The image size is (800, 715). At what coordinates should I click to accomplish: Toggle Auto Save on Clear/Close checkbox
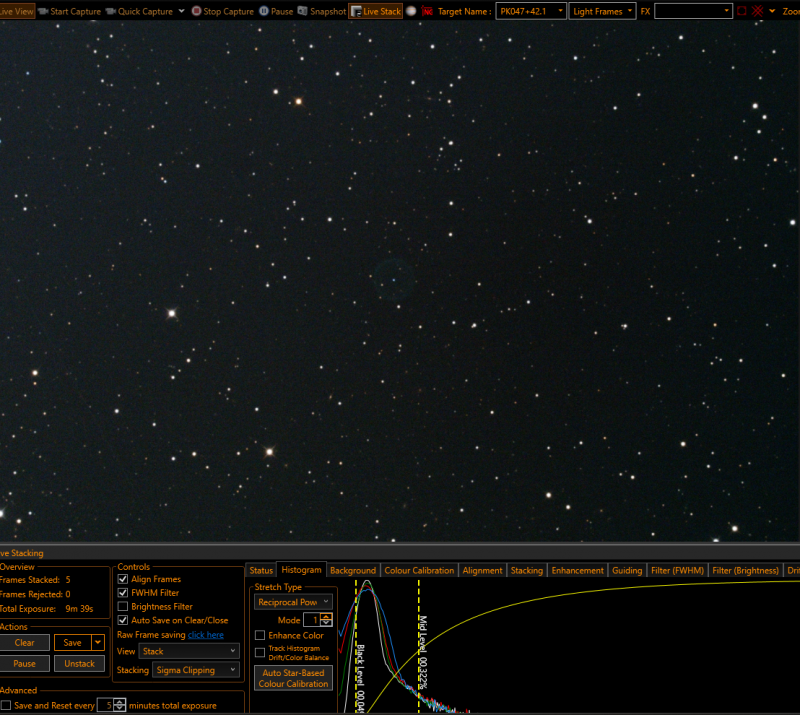point(122,620)
